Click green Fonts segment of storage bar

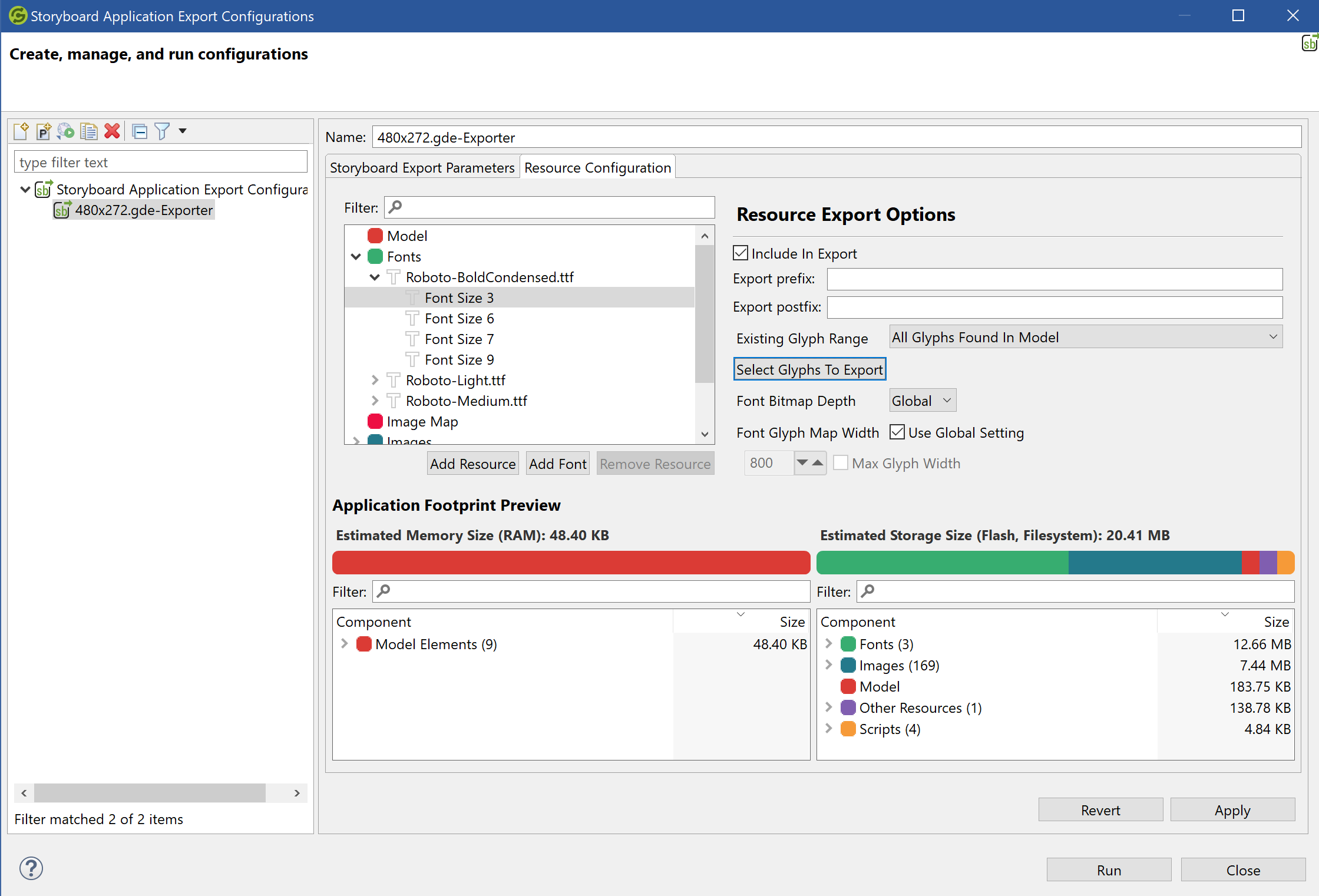pyautogui.click(x=942, y=563)
